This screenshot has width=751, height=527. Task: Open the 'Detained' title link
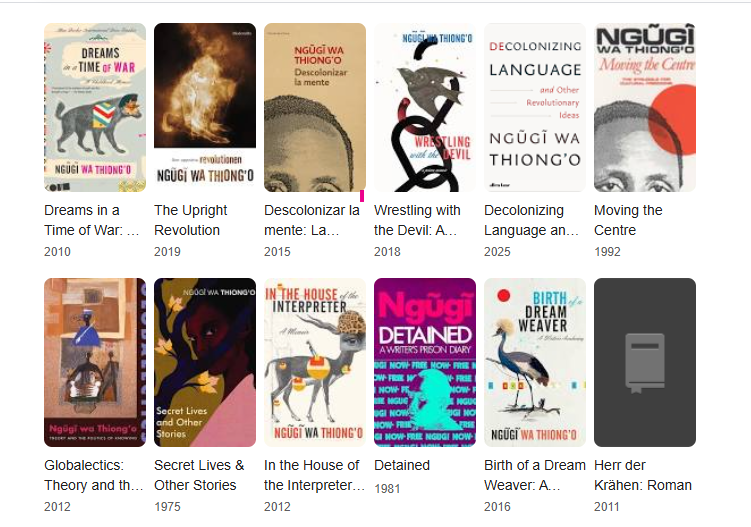(x=402, y=465)
